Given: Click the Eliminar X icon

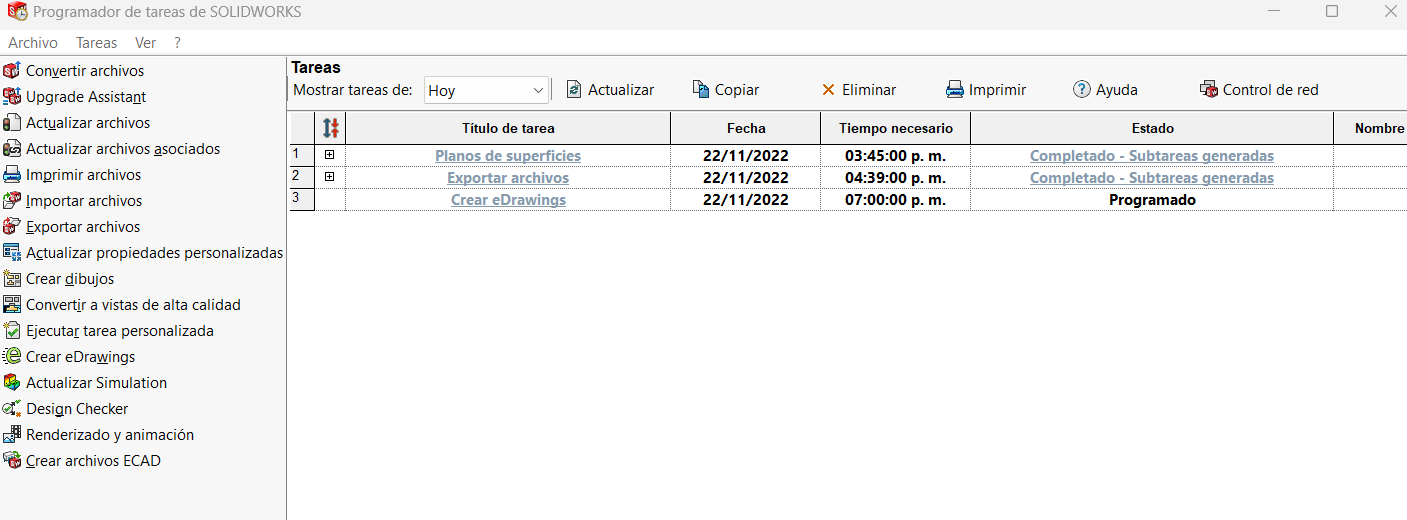Looking at the screenshot, I should (x=828, y=90).
